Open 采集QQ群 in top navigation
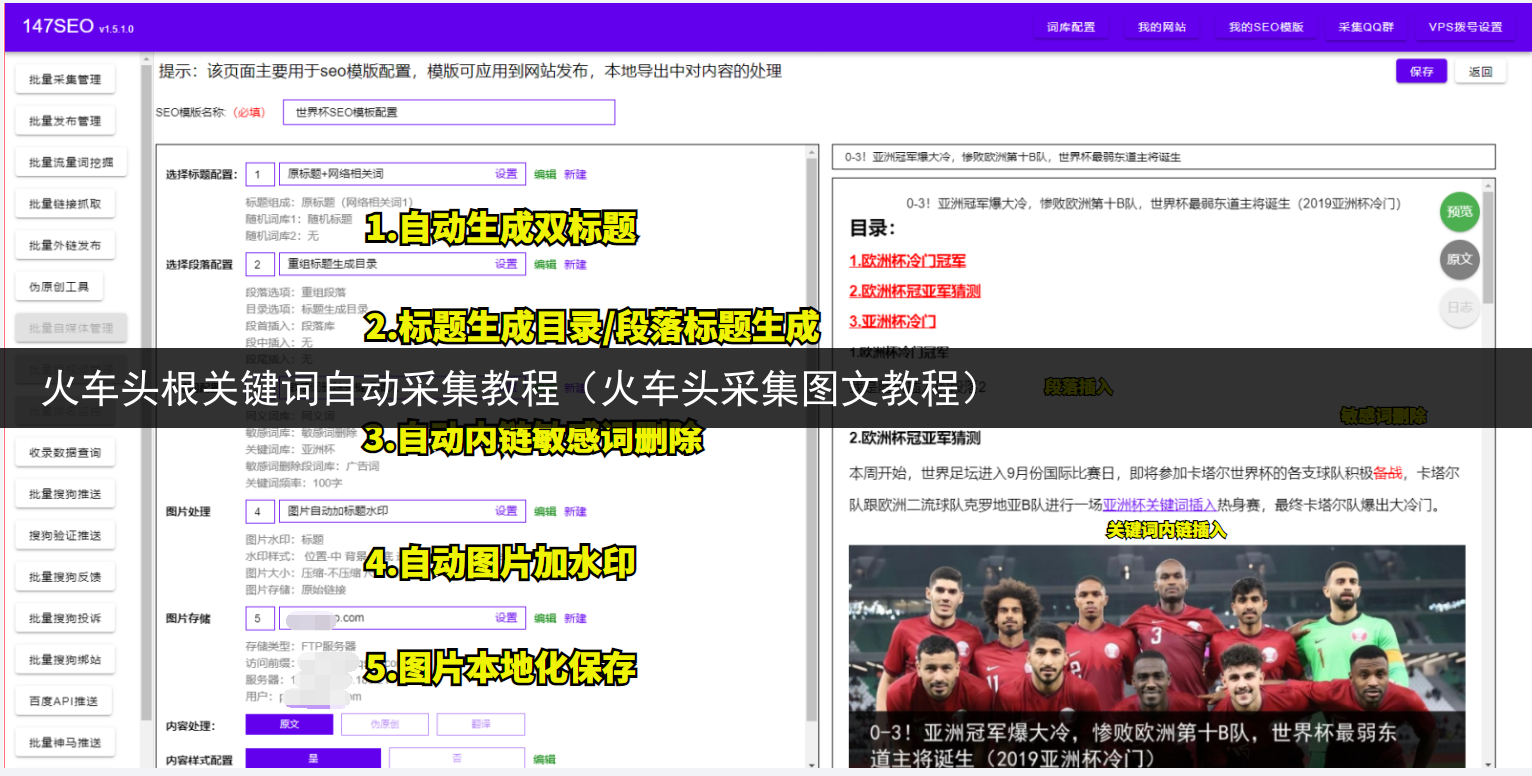Screen dimensions: 1532x776 (1366, 27)
